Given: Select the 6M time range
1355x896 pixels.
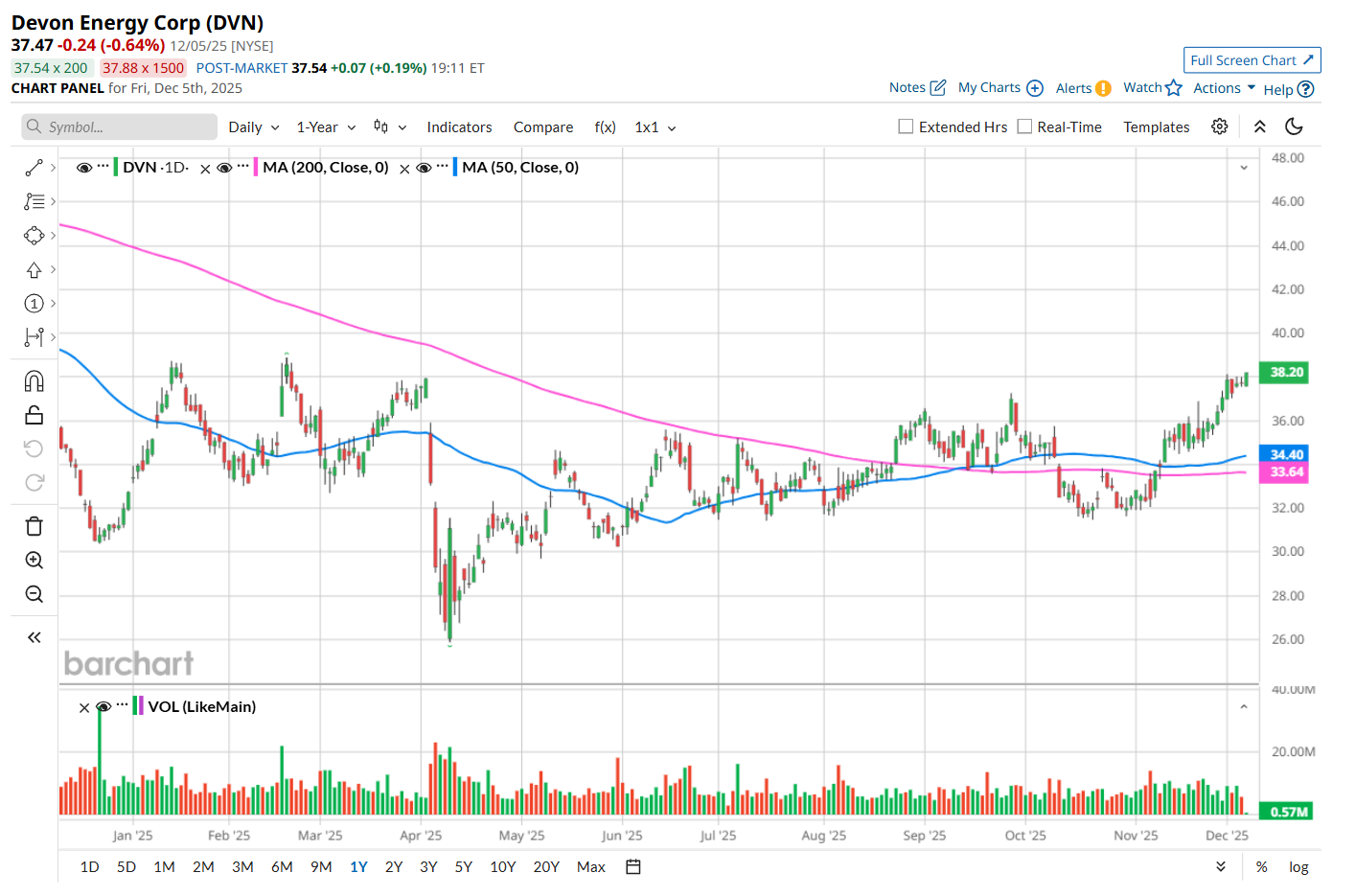Looking at the screenshot, I should pos(282,867).
